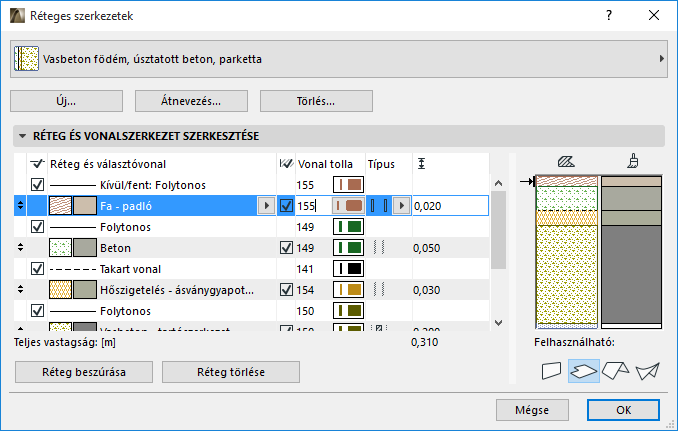Edit the pen number field showing 155
Screen dimensions: 678x431
tap(313, 206)
